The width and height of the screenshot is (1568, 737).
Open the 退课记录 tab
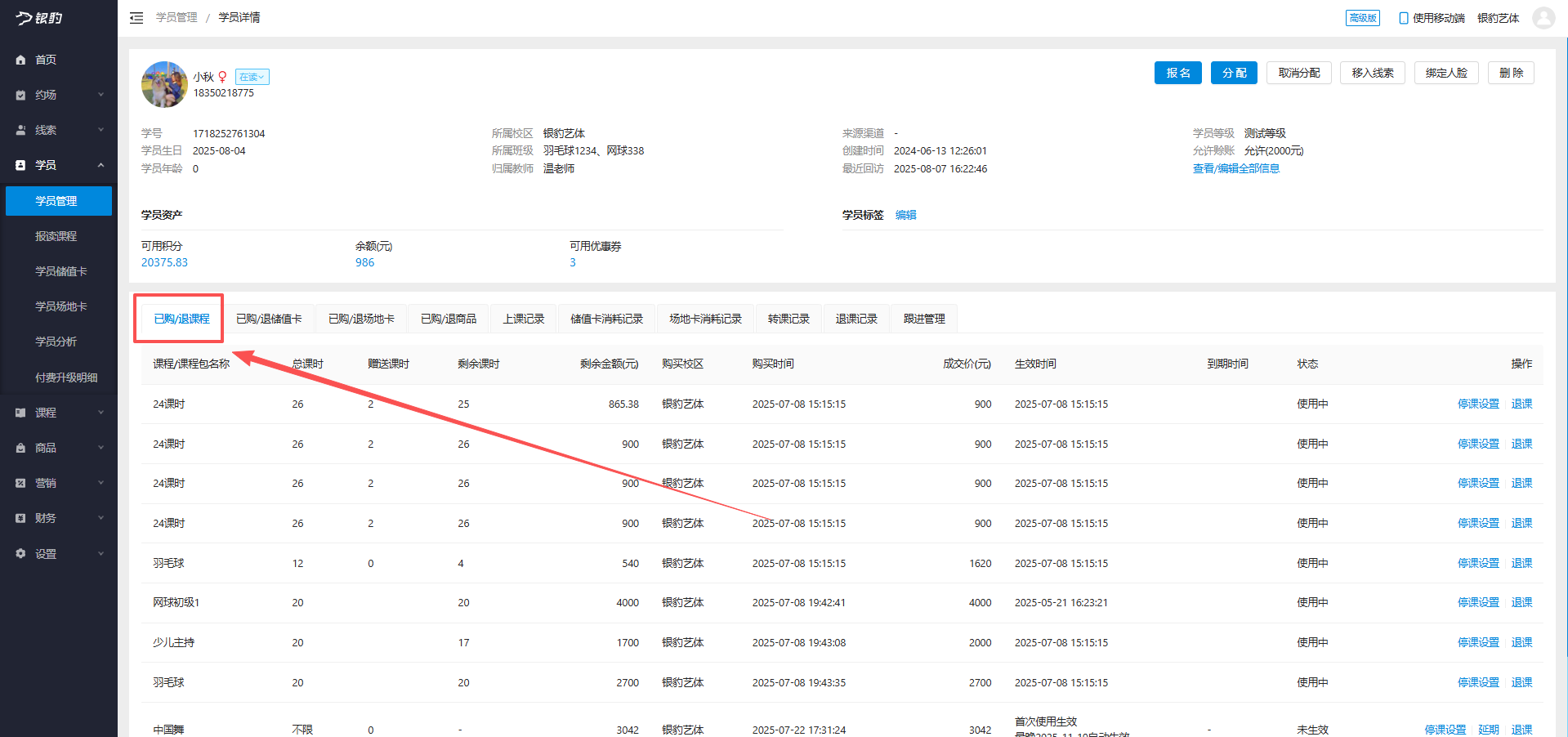[x=855, y=319]
